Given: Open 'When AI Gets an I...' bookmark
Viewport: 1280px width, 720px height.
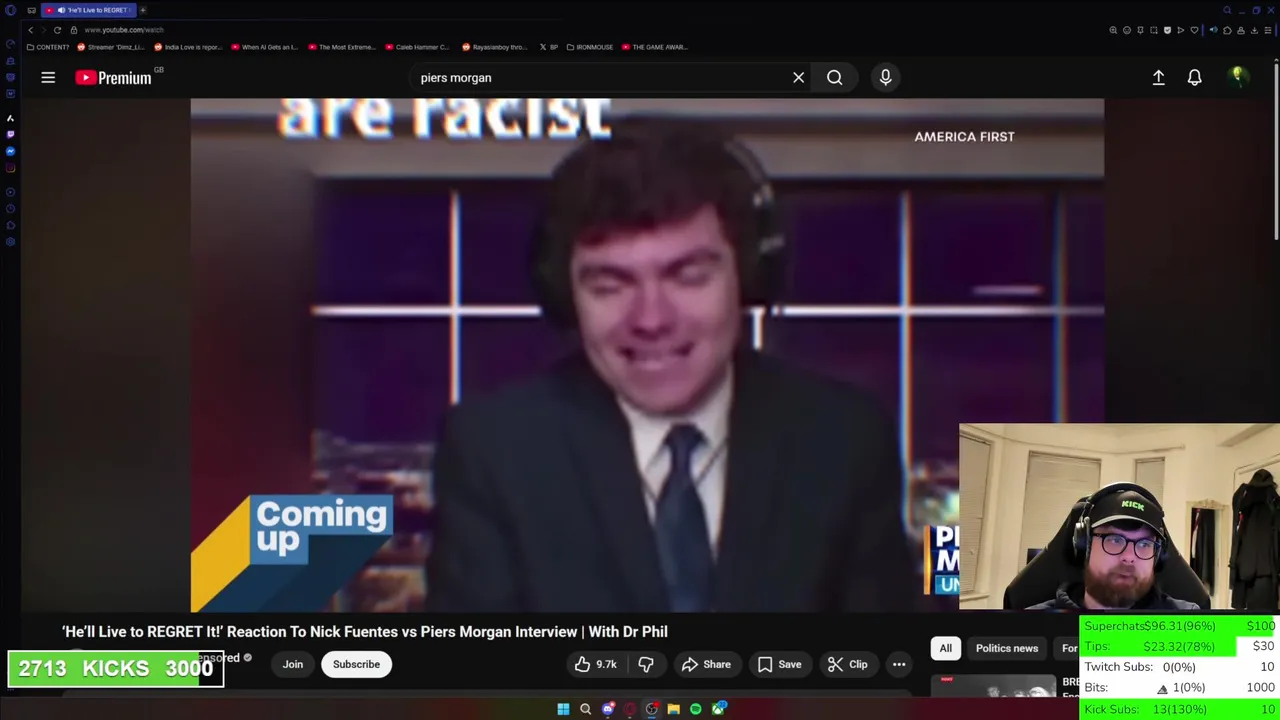Looking at the screenshot, I should click(264, 47).
